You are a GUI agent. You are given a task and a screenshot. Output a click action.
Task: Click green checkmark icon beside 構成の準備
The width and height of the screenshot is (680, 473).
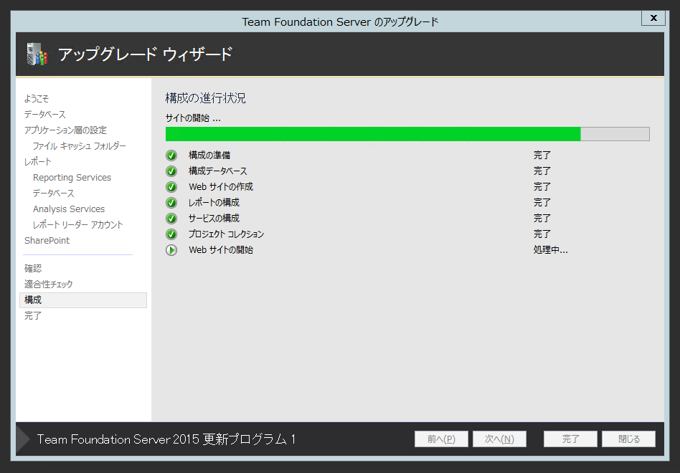click(x=171, y=155)
